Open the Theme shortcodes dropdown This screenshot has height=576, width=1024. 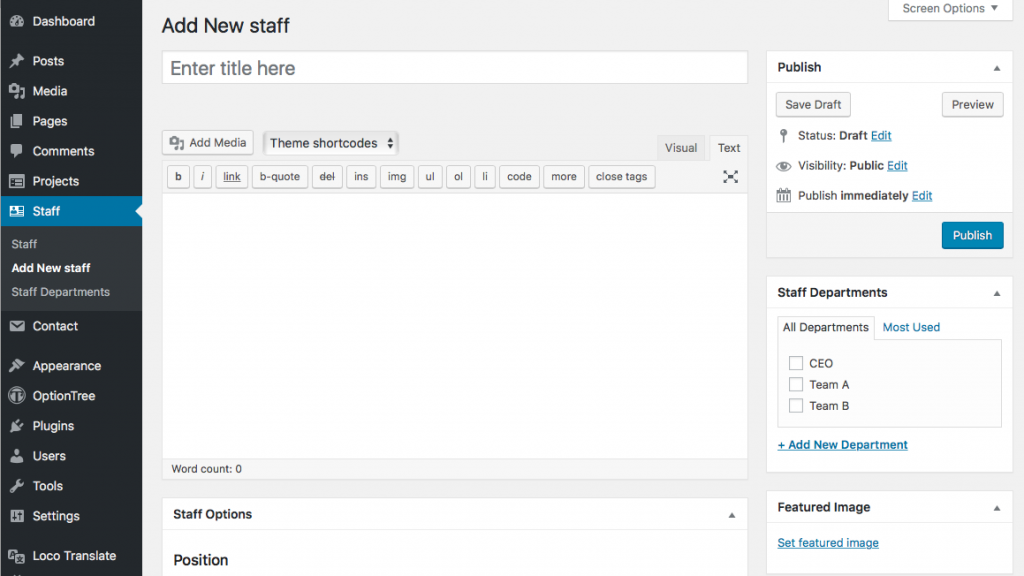[x=330, y=142]
